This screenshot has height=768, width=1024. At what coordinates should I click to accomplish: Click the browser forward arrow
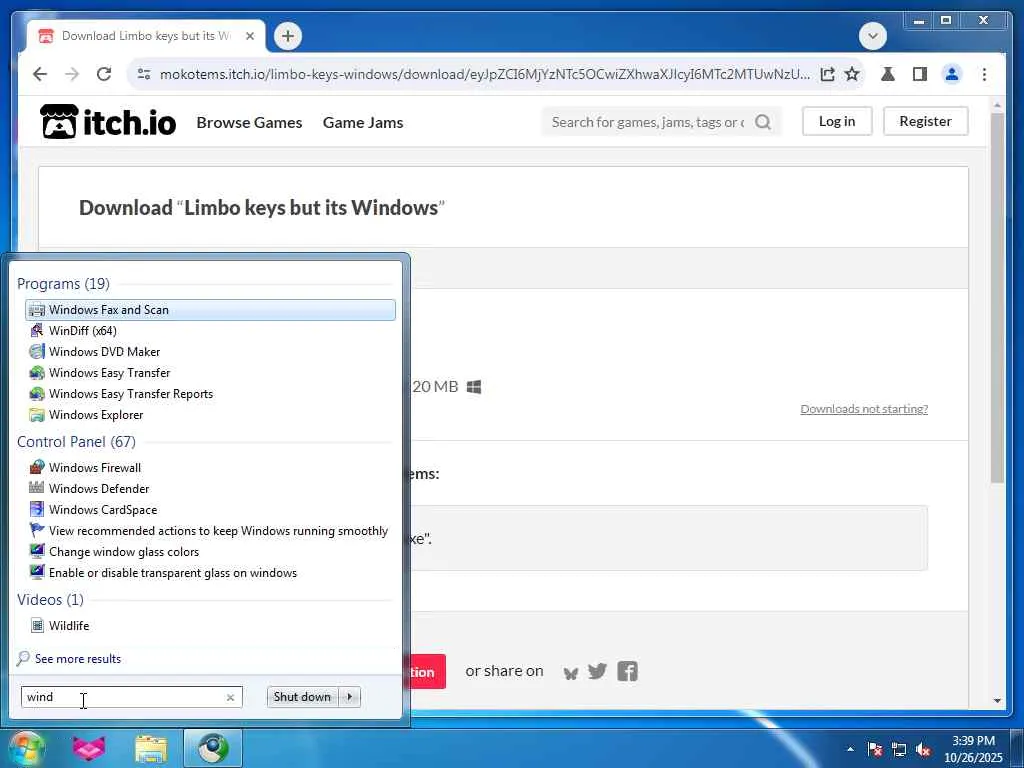72,74
